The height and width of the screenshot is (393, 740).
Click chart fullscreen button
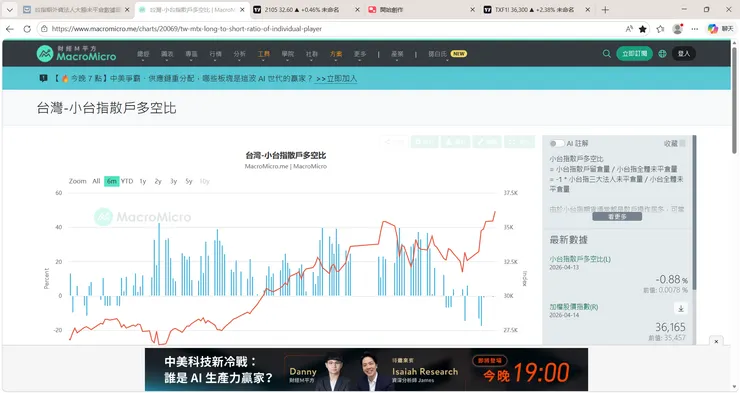[x=520, y=142]
